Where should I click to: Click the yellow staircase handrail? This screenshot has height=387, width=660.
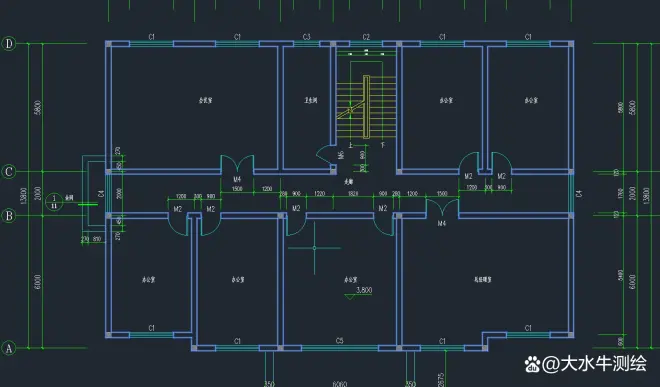(x=366, y=107)
